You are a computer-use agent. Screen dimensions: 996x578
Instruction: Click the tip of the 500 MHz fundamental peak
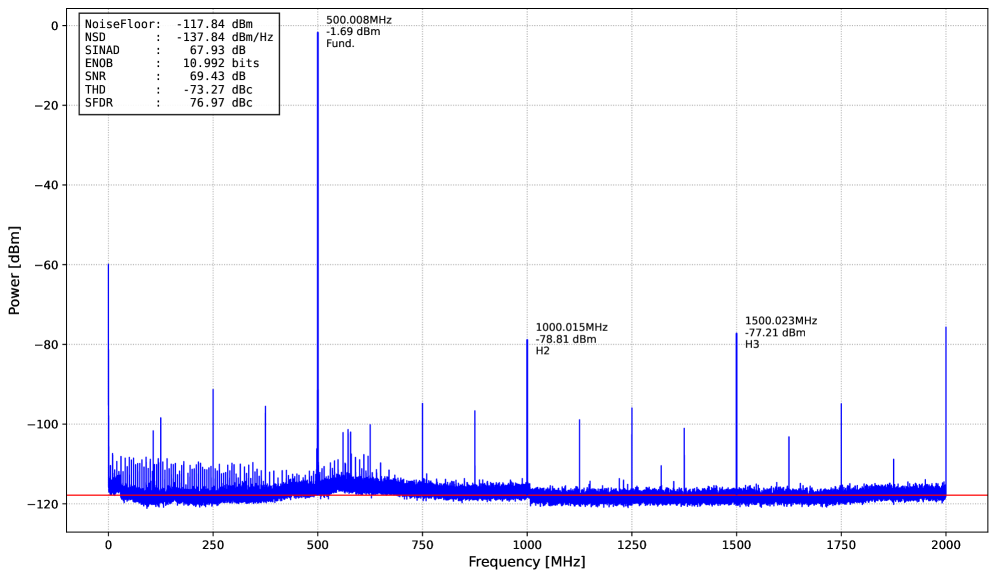pyautogui.click(x=318, y=32)
